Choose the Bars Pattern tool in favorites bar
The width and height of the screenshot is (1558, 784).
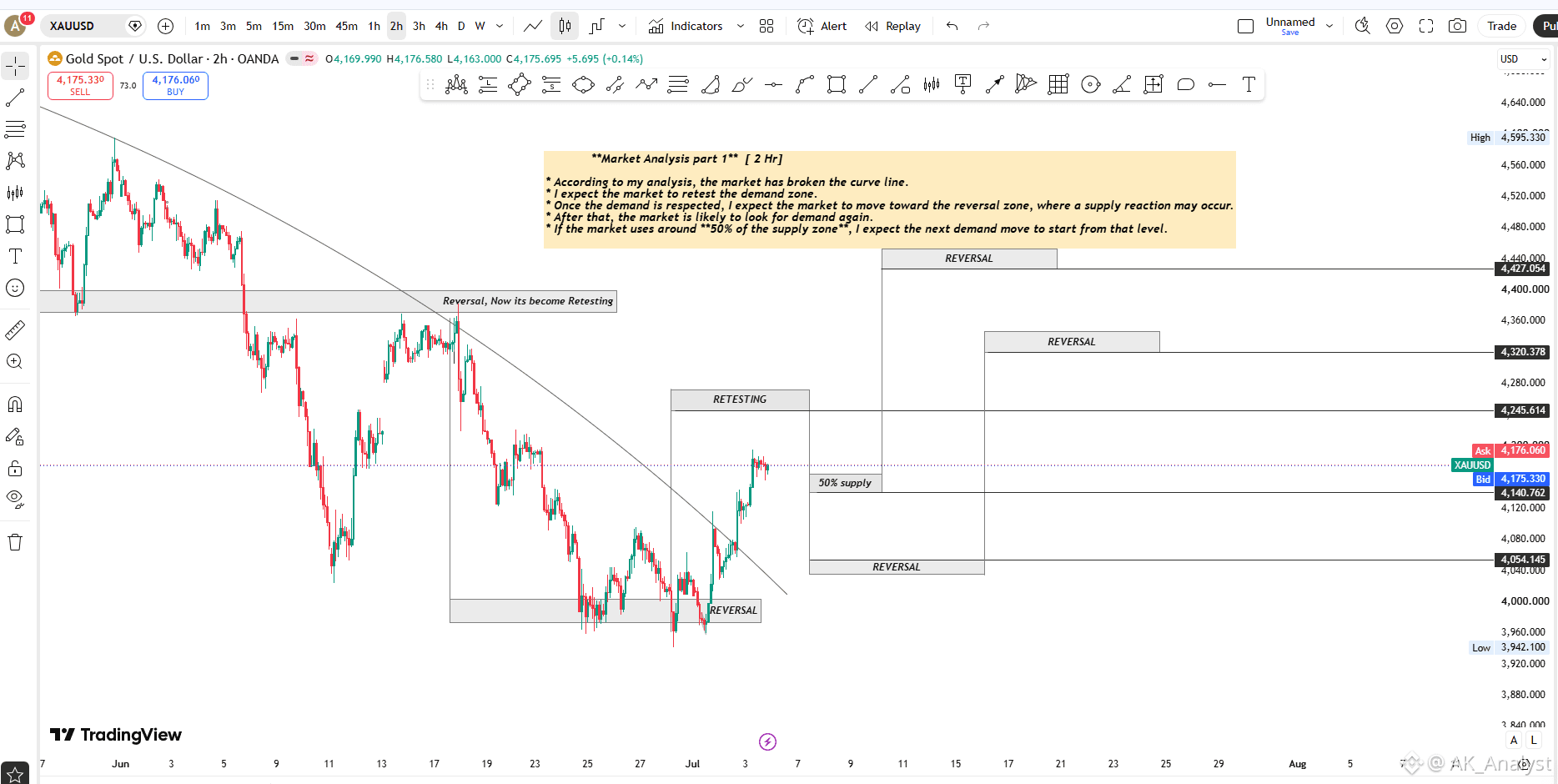click(932, 84)
